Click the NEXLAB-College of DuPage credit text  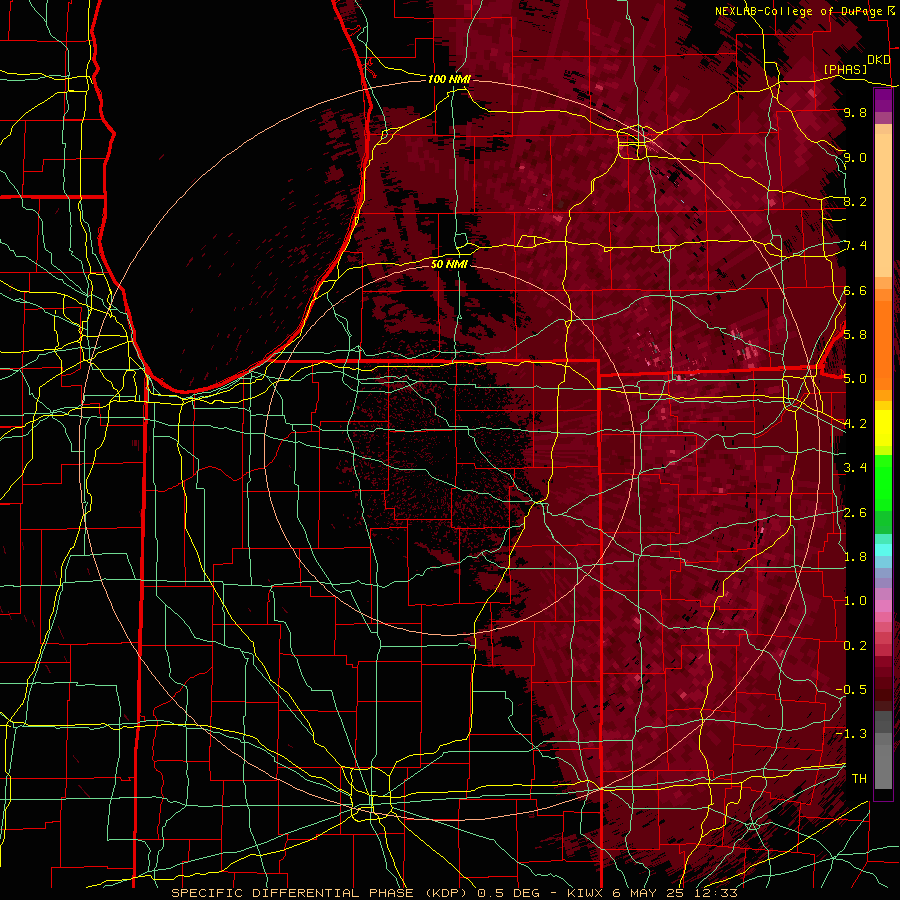coord(799,11)
